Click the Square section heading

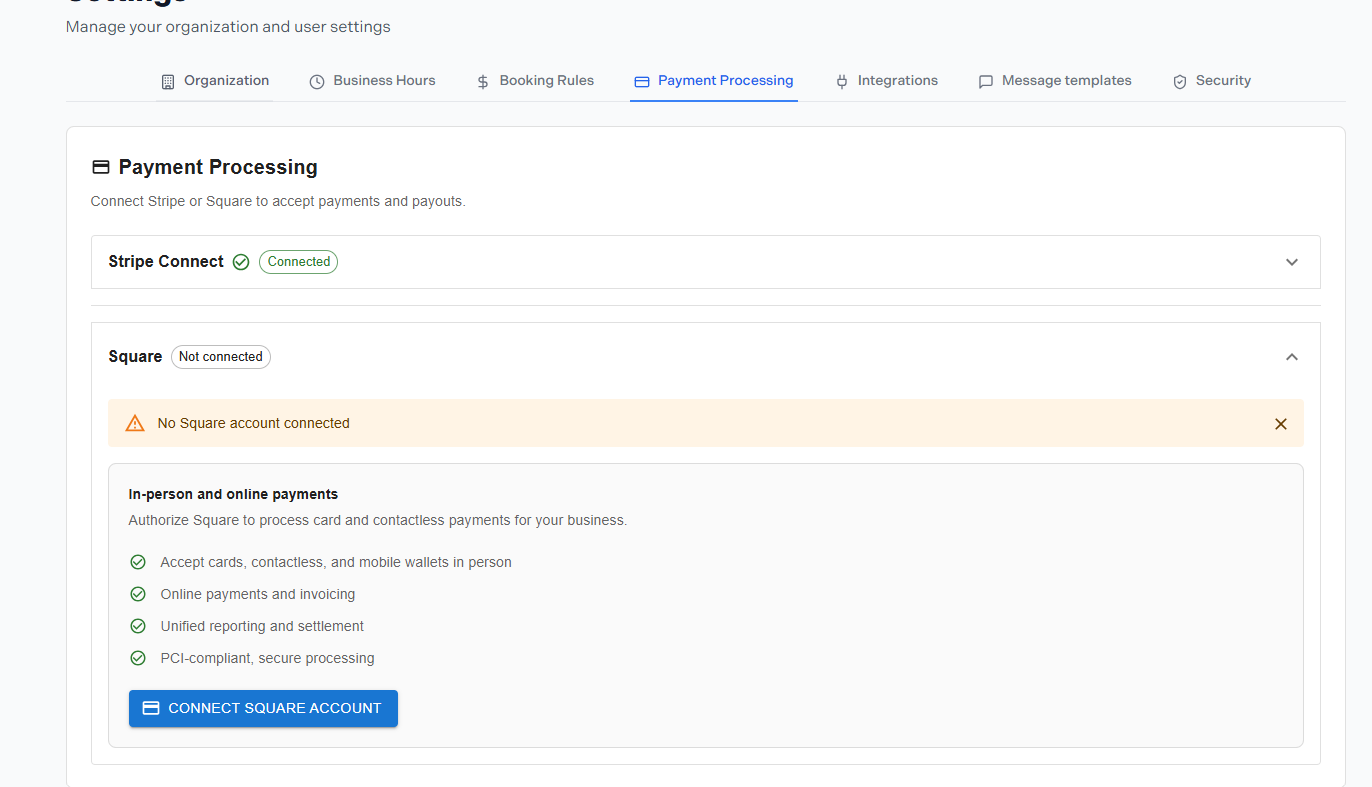coord(135,357)
